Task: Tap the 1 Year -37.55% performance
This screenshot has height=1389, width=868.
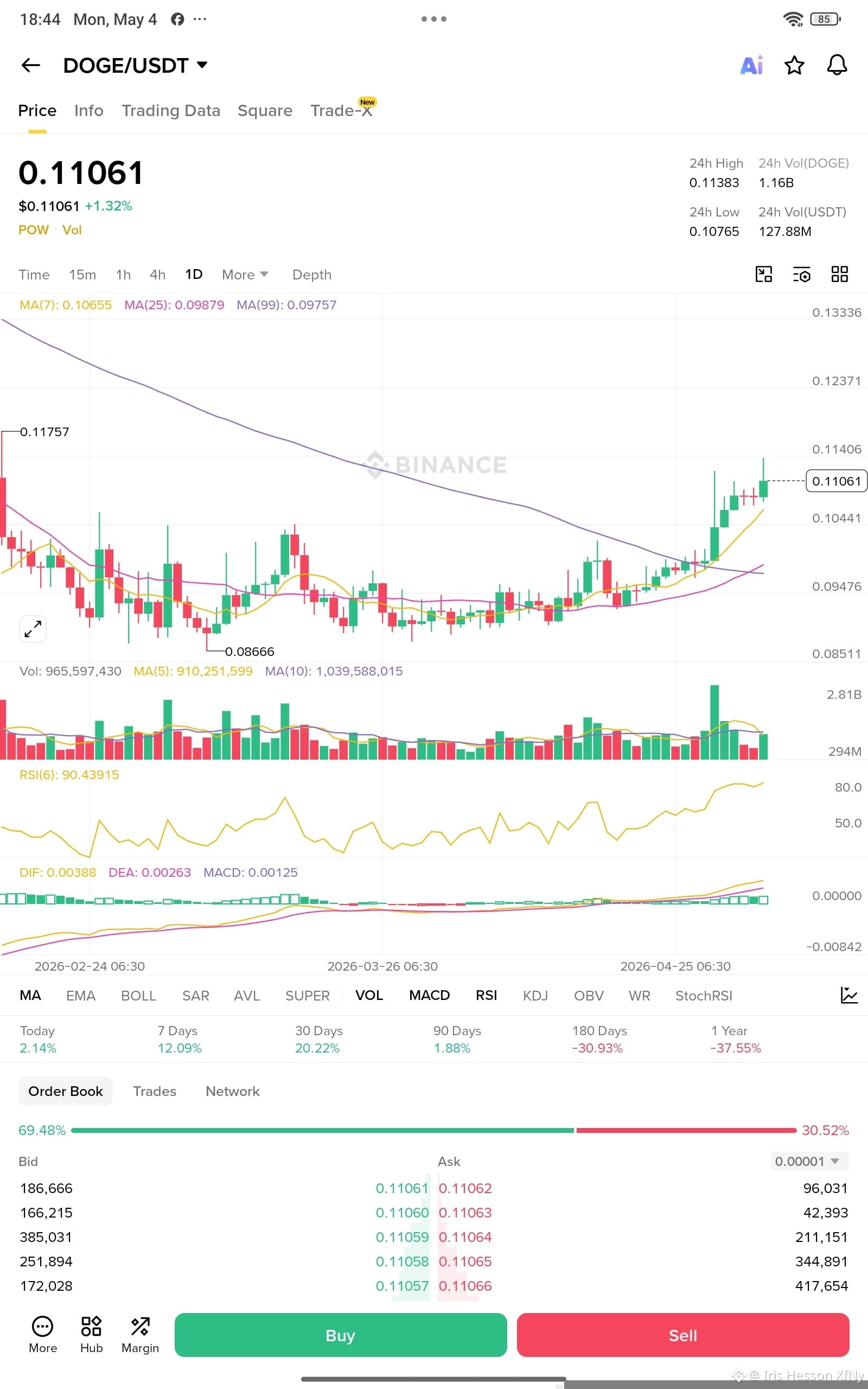Action: 736,1040
